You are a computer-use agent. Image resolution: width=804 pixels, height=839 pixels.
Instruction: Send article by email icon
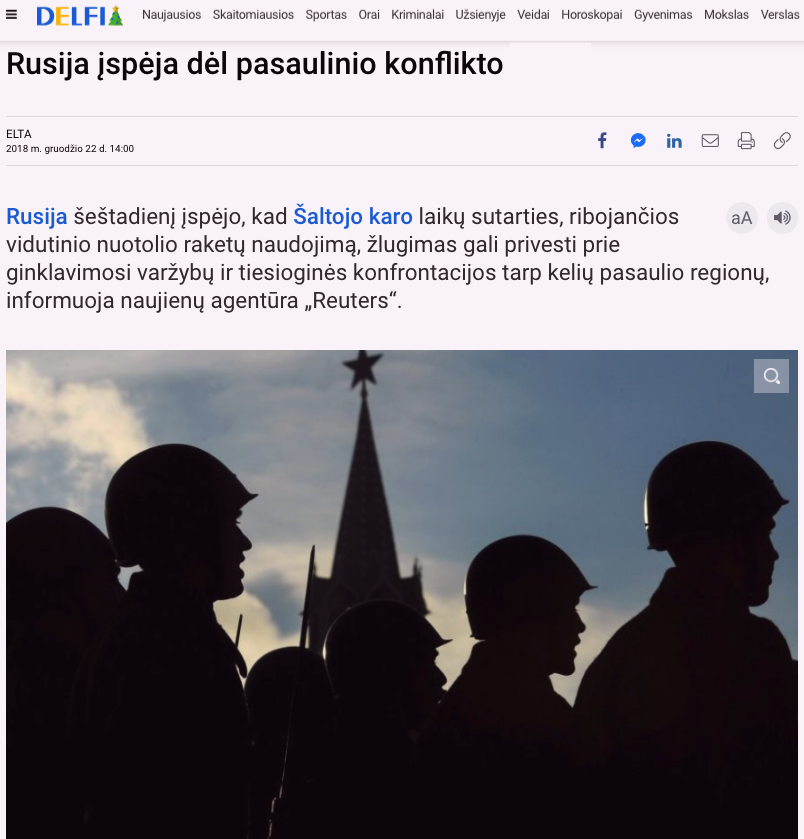[710, 141]
